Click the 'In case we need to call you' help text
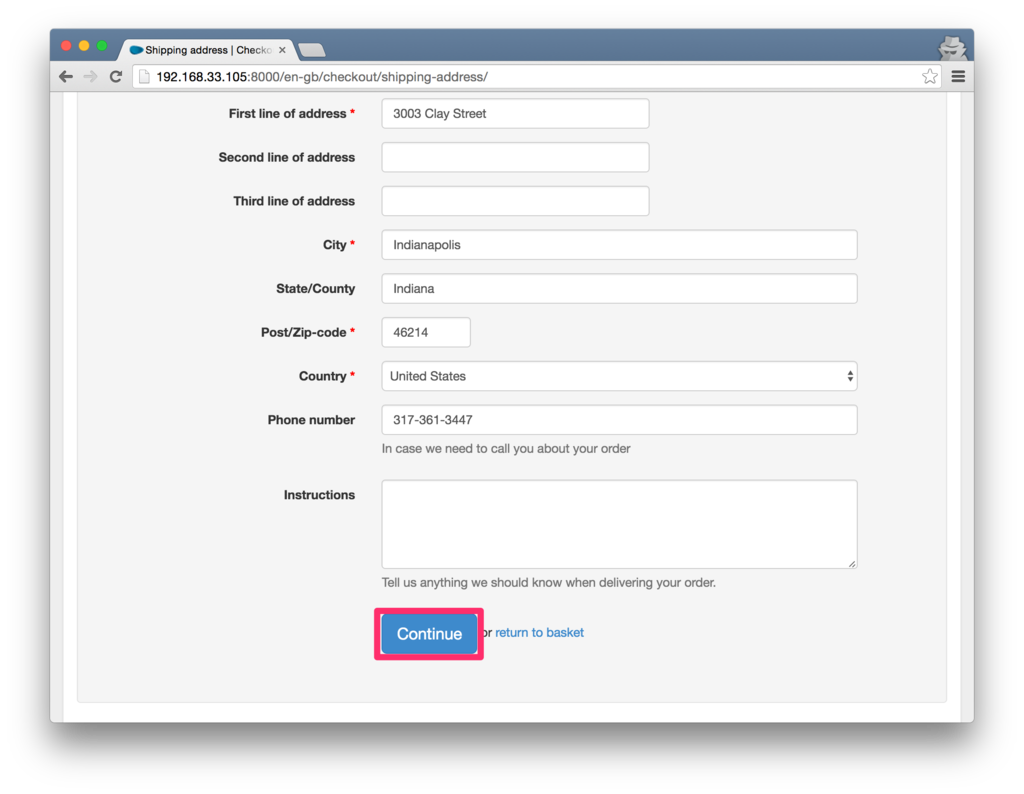Viewport: 1024px width, 794px height. pos(506,449)
